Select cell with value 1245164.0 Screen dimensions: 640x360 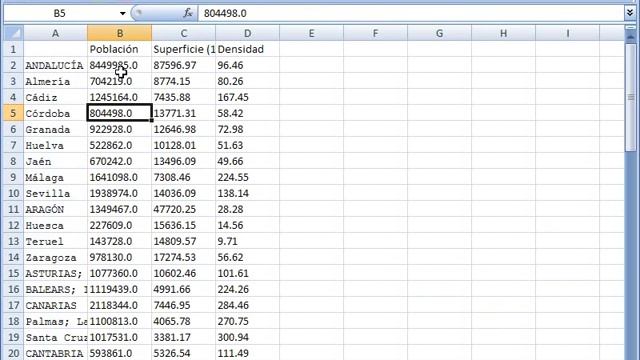click(120, 97)
